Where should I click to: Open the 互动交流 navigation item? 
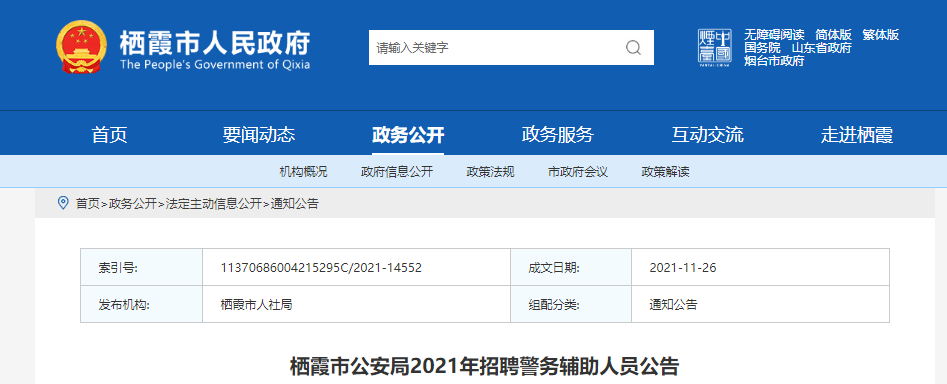coord(707,135)
